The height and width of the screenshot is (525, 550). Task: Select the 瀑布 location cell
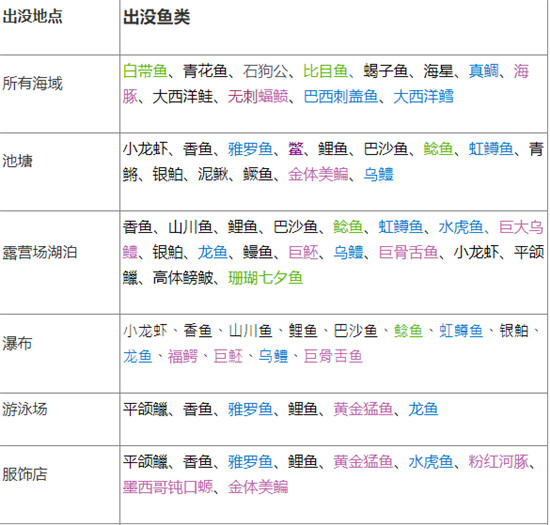tap(18, 343)
